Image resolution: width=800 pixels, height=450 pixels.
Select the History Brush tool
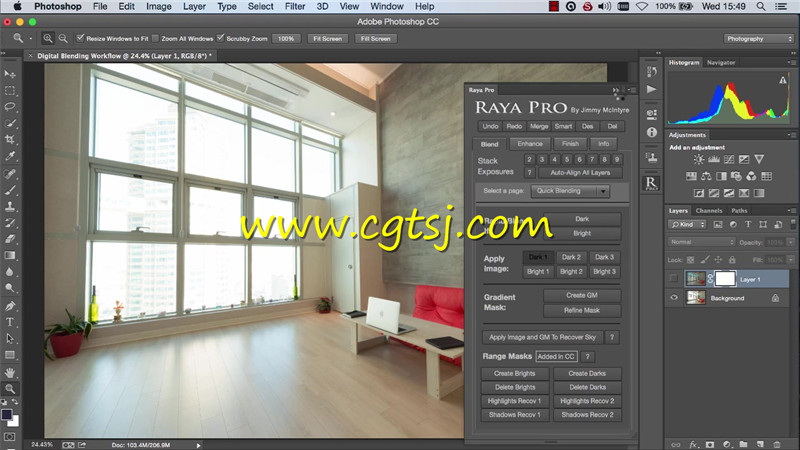10,223
